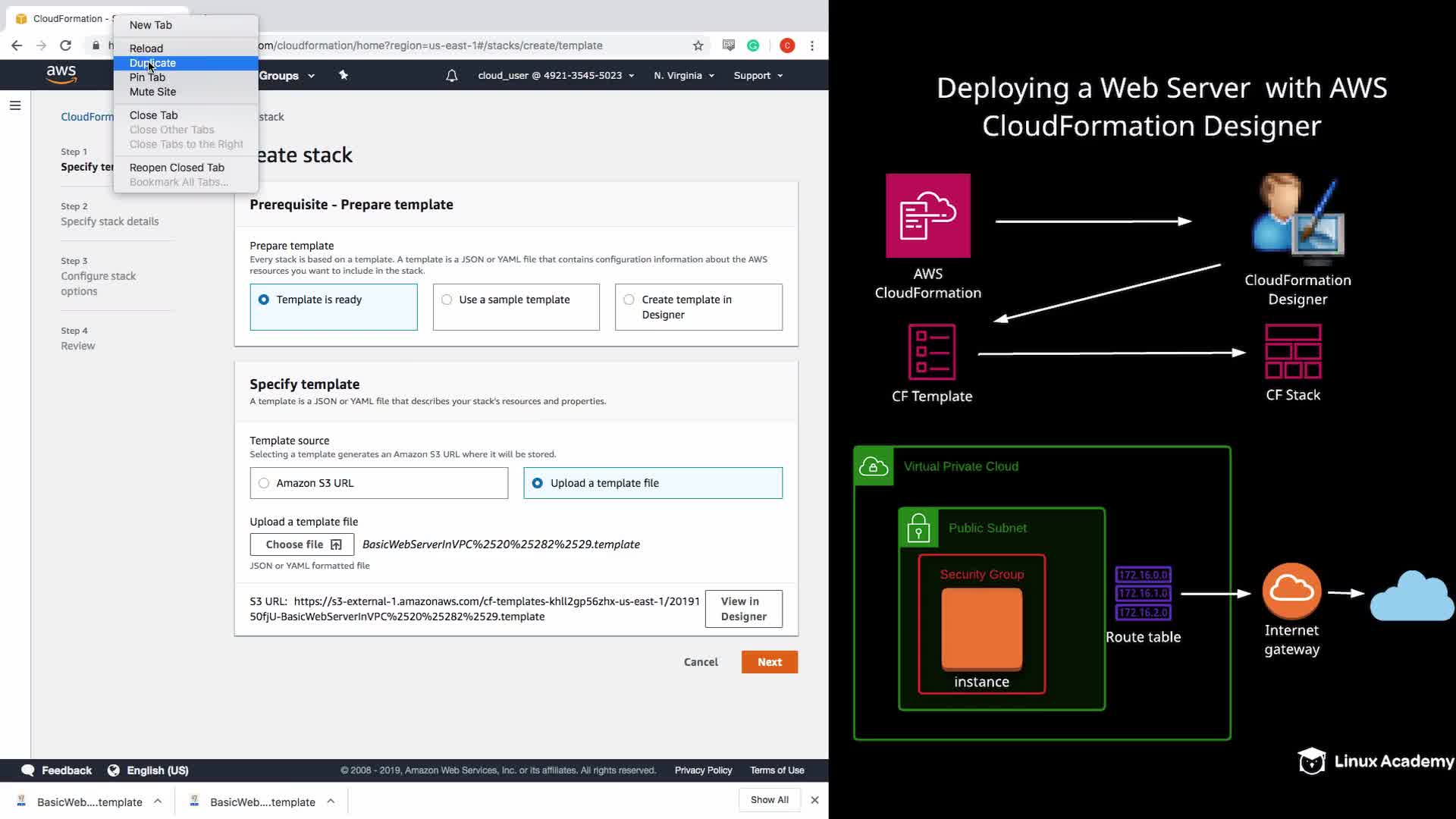Select the Use a sample template radio

click(447, 300)
